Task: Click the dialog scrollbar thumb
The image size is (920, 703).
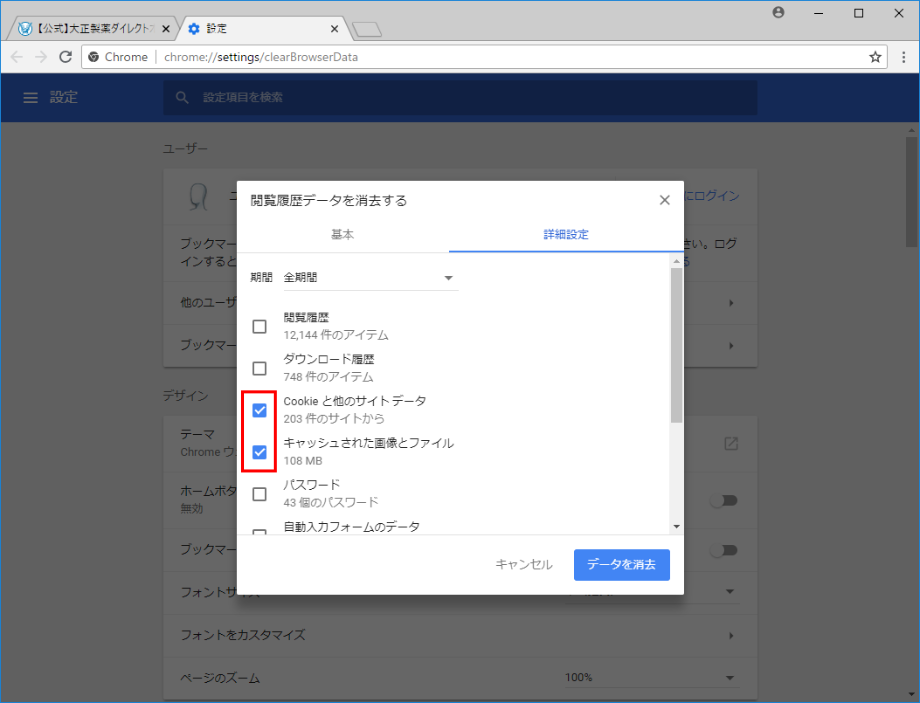Action: click(677, 345)
